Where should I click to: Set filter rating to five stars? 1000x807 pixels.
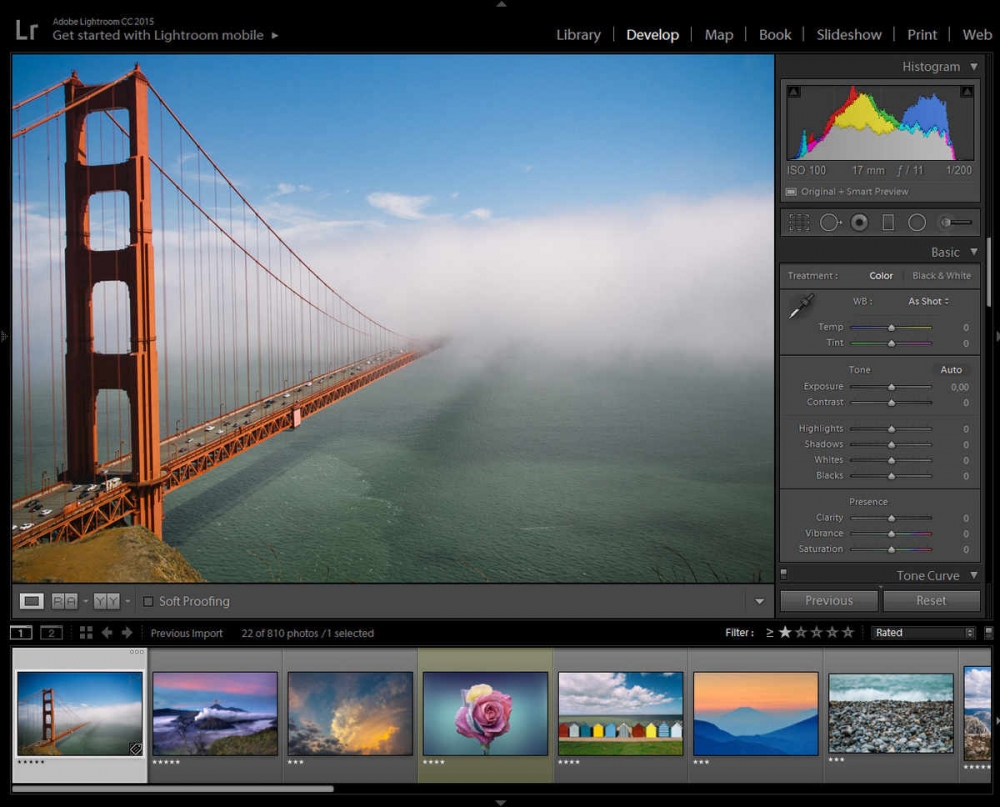tap(848, 632)
